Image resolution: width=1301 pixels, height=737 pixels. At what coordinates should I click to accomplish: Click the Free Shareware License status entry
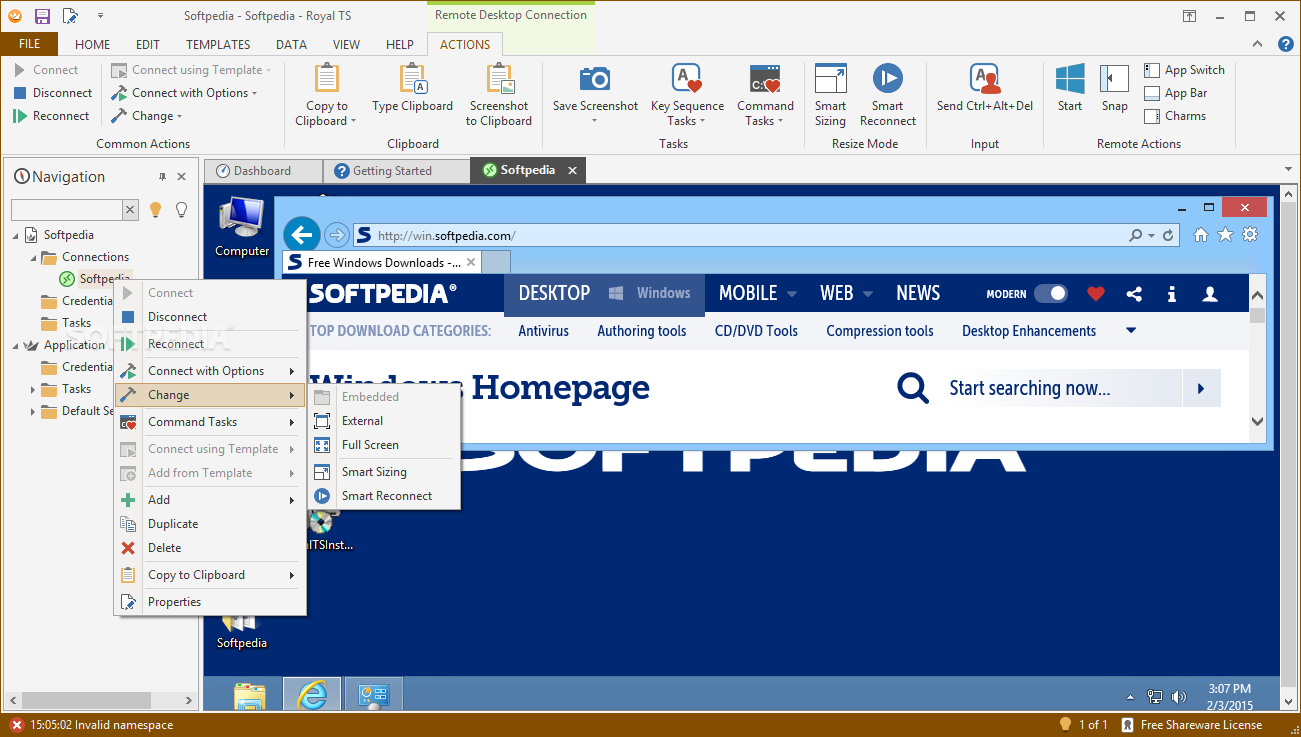tap(1192, 725)
